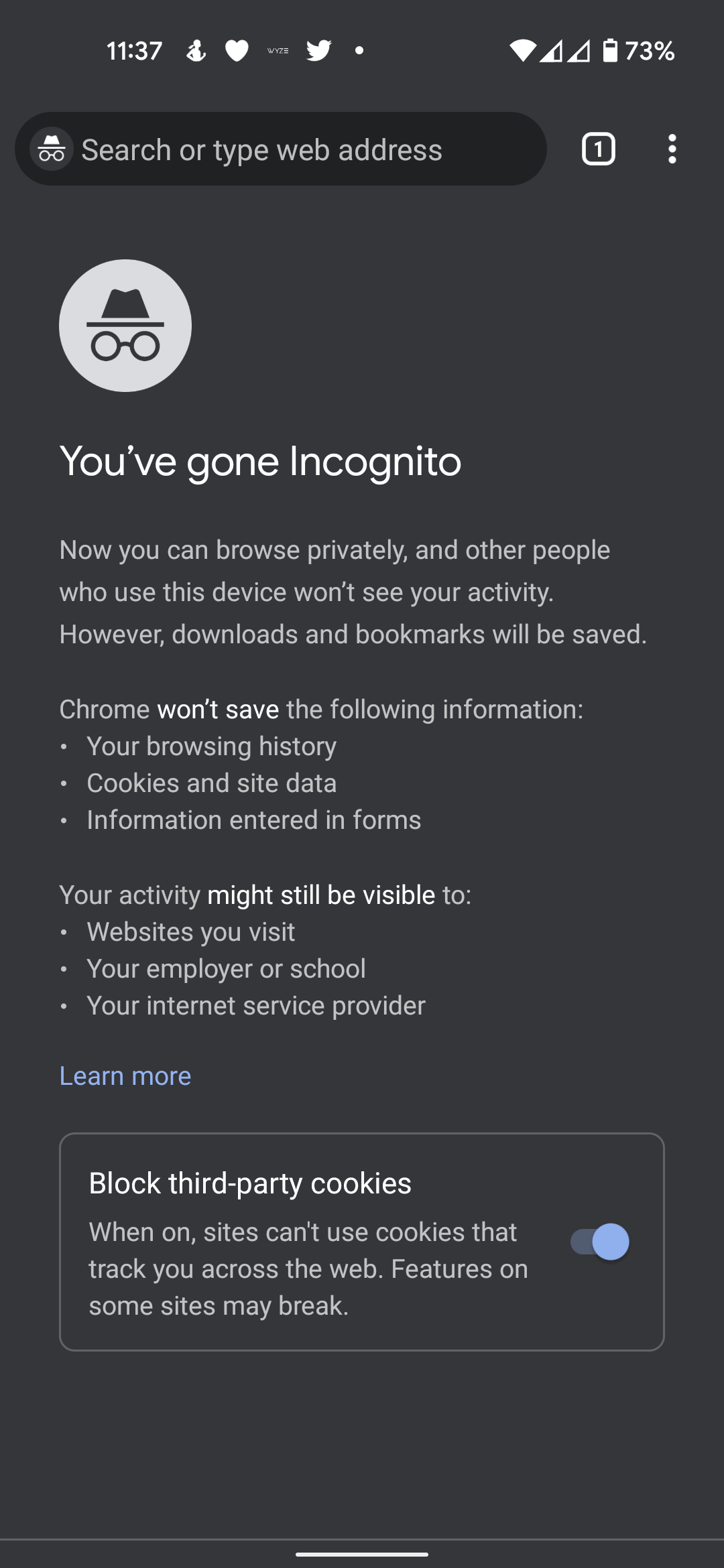Tap the Incognito icon in the address bar
Image resolution: width=724 pixels, height=1568 pixels.
[x=52, y=149]
